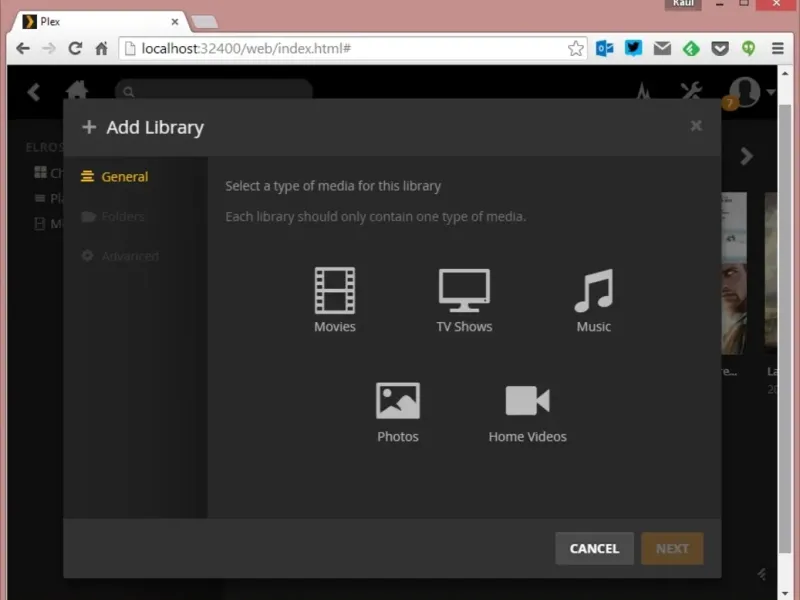Open the Chrome hamburger menu
The height and width of the screenshot is (600, 800).
point(778,48)
